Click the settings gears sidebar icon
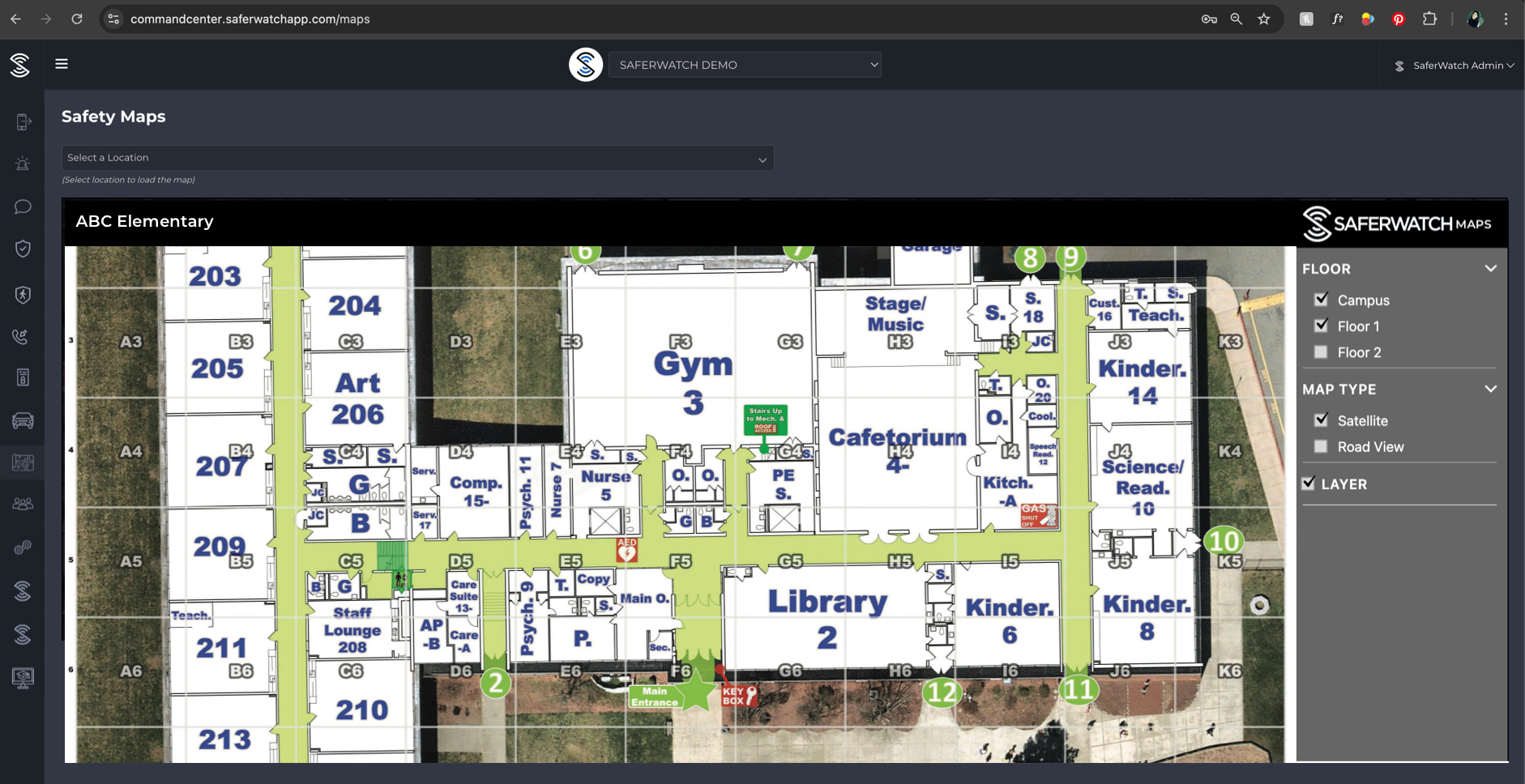The width and height of the screenshot is (1525, 784). click(x=23, y=548)
